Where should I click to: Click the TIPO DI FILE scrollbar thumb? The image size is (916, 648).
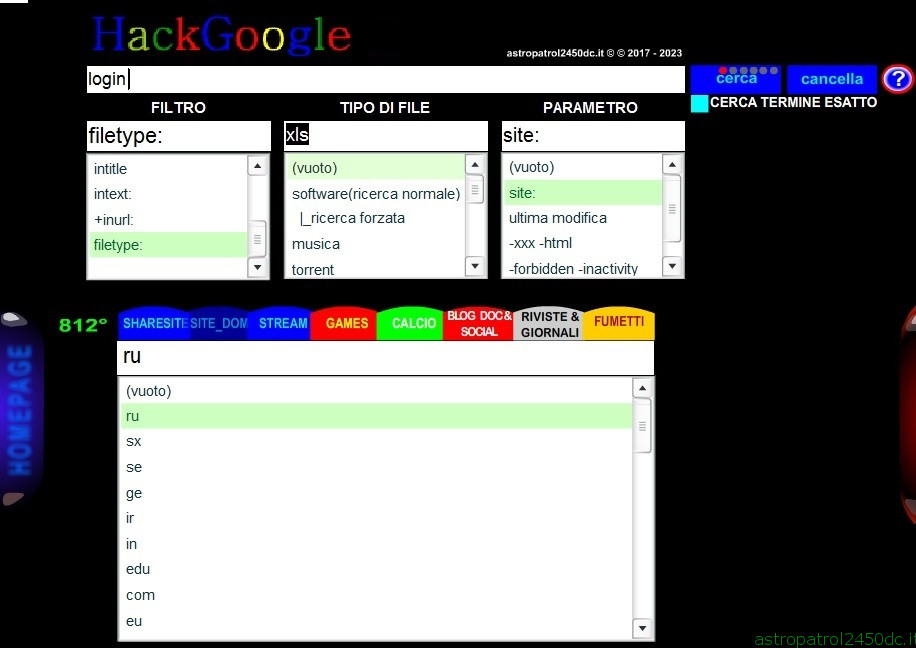475,189
